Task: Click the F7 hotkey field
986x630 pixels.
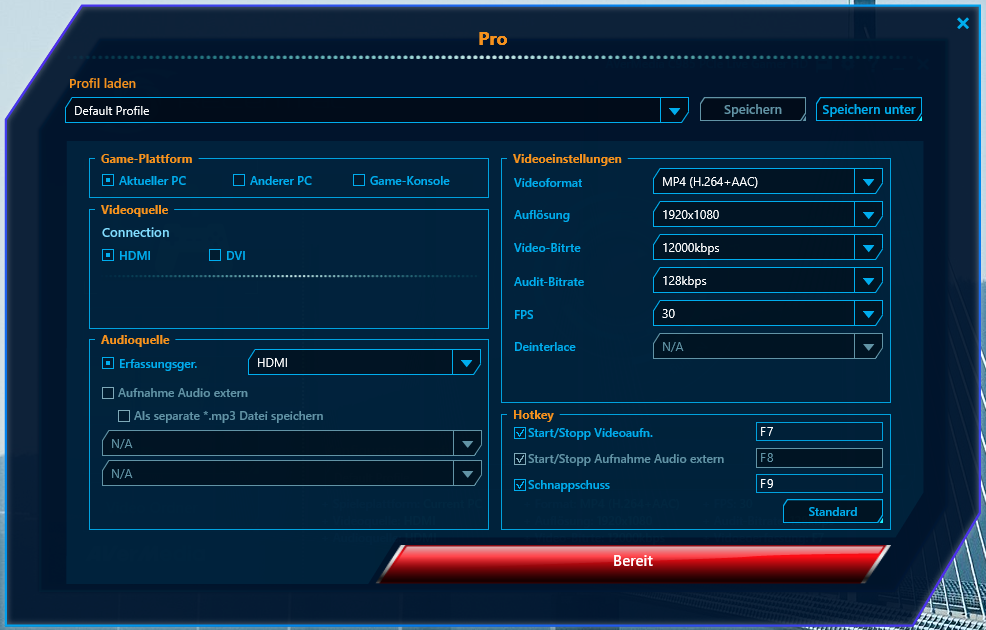Action: 819,432
